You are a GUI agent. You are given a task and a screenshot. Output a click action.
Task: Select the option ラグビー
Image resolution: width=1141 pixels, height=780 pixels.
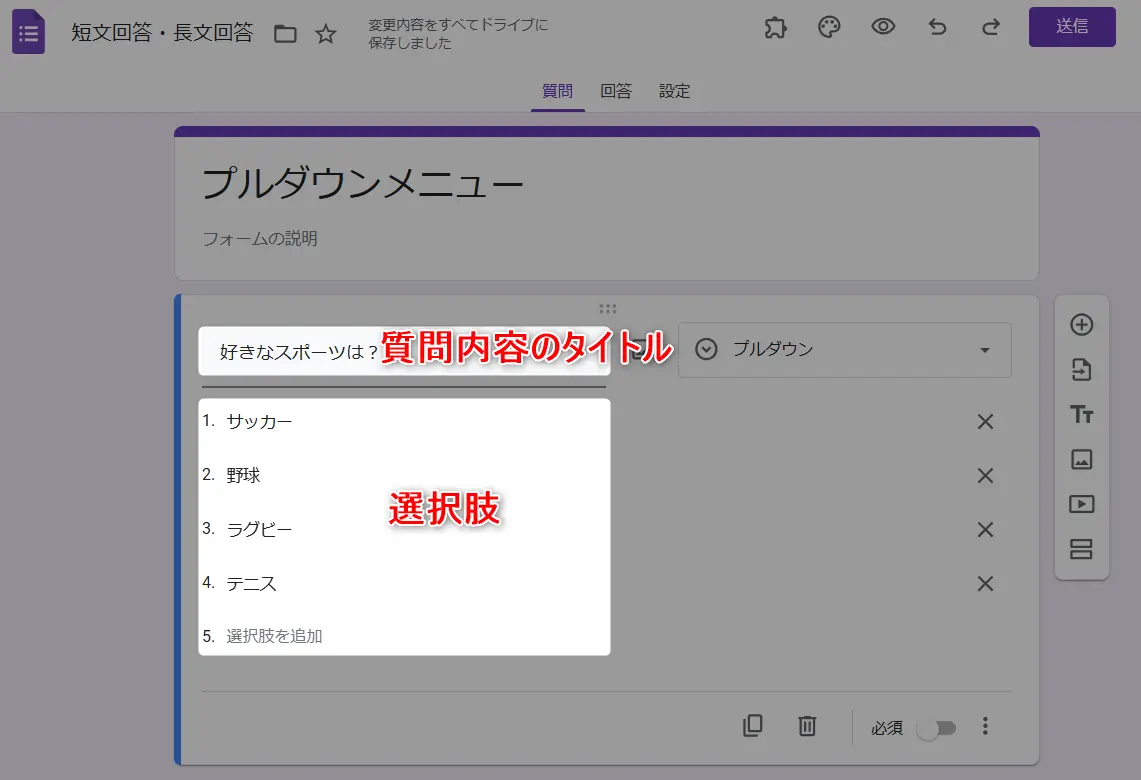[259, 529]
